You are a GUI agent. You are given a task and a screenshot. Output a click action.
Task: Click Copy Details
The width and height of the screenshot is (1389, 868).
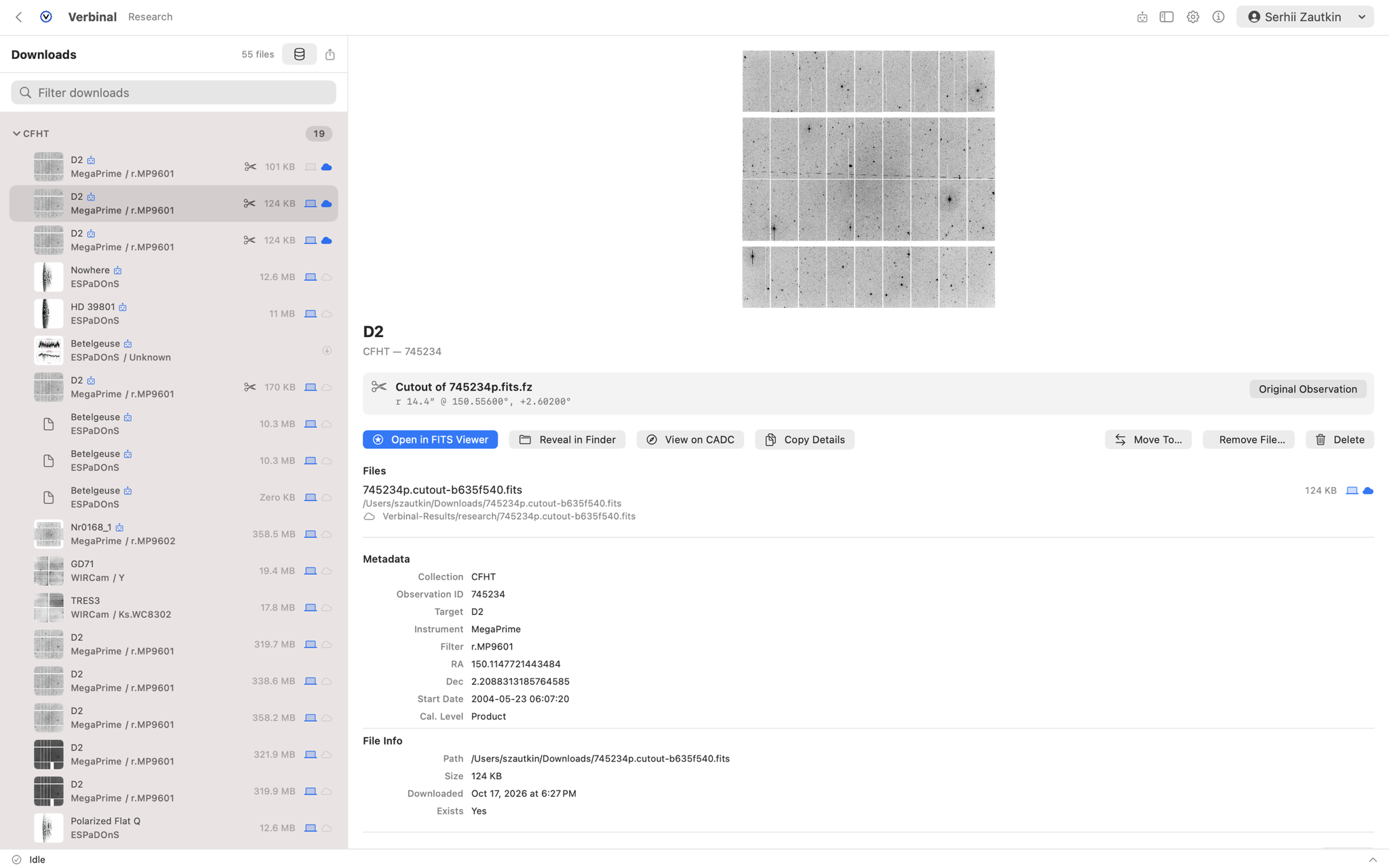click(804, 439)
